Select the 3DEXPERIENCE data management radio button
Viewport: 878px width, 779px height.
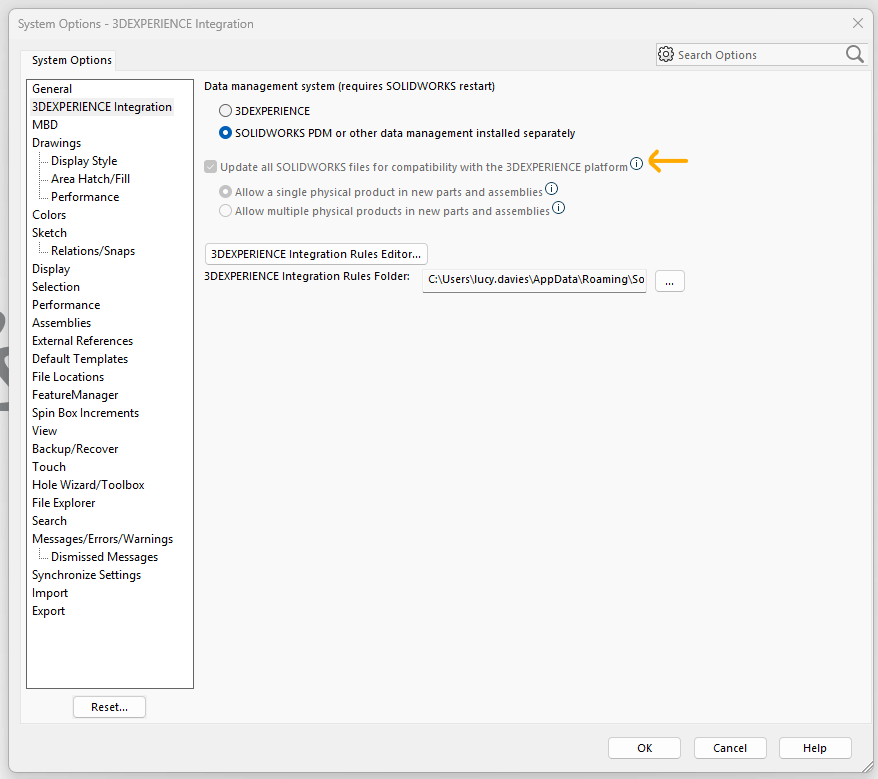[x=225, y=110]
